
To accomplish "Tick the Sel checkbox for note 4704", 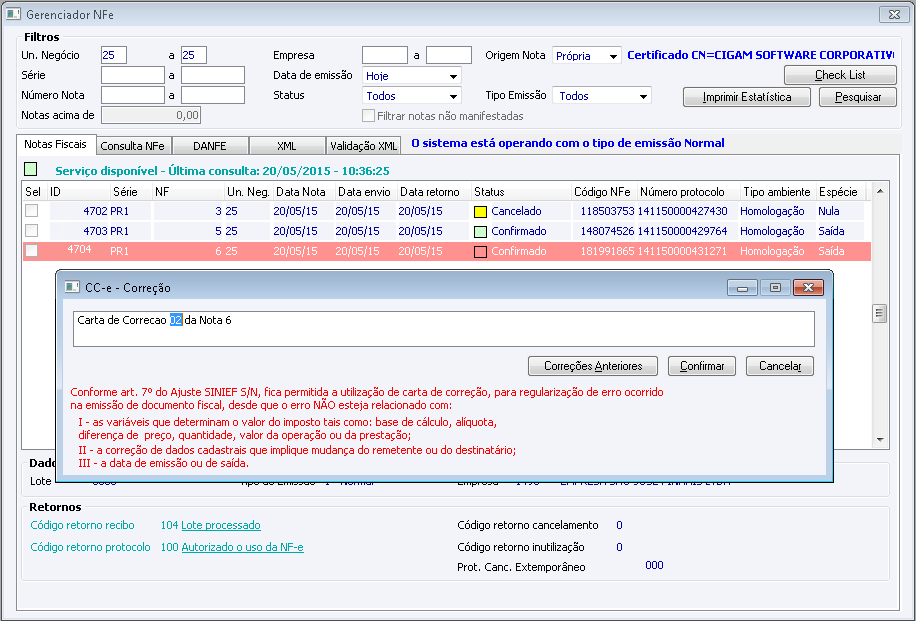I will pyautogui.click(x=32, y=251).
